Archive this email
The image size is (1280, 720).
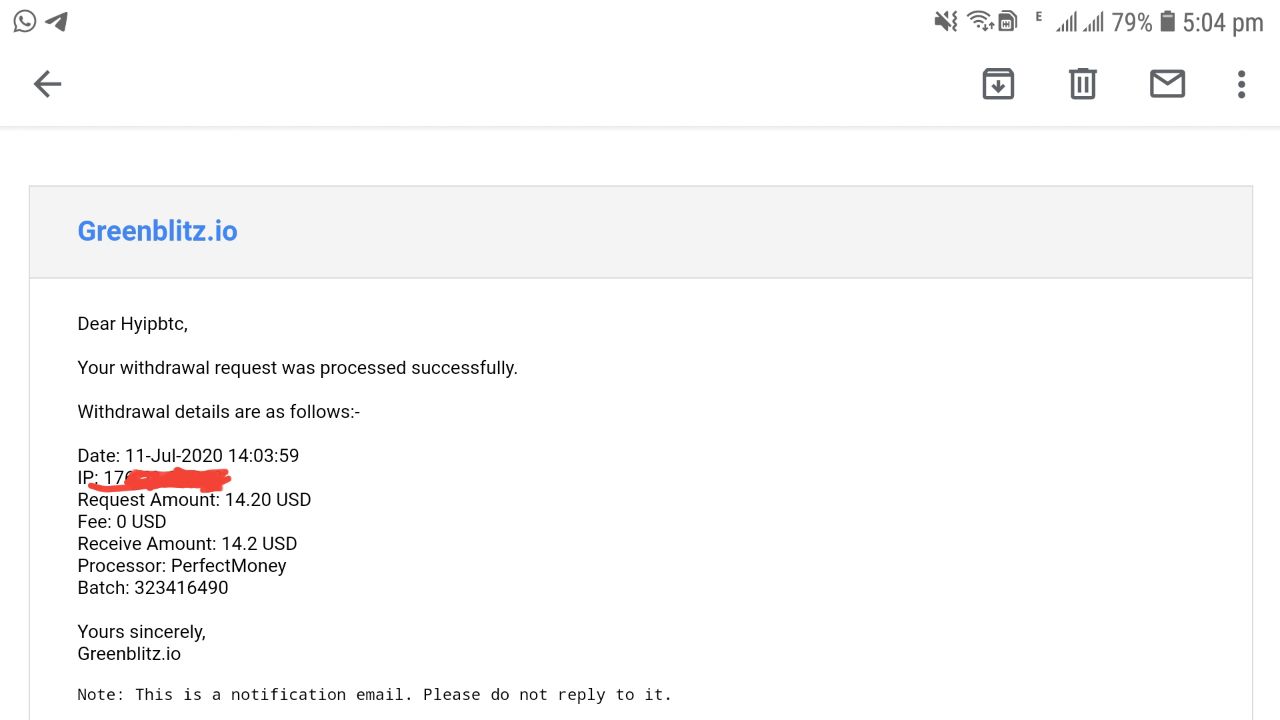pos(998,84)
